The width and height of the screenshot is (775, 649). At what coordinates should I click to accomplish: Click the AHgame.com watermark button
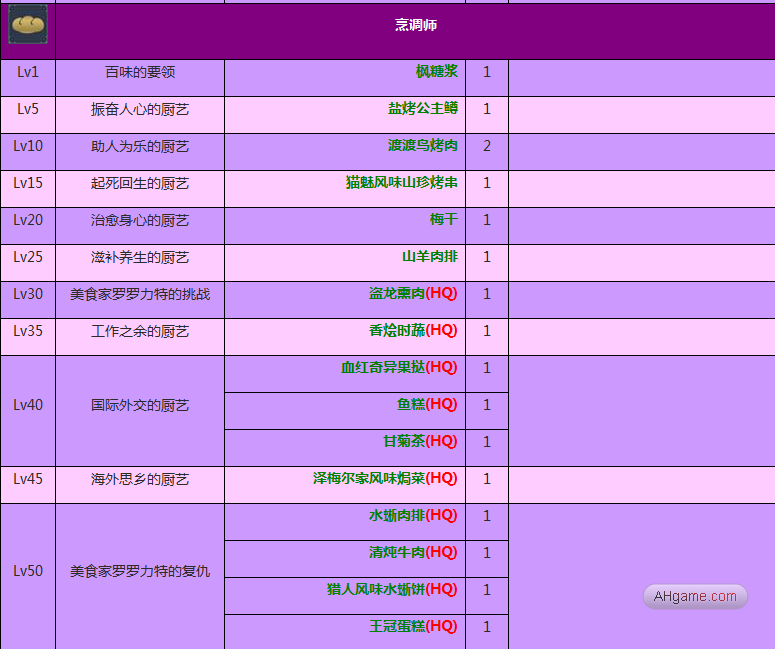695,597
